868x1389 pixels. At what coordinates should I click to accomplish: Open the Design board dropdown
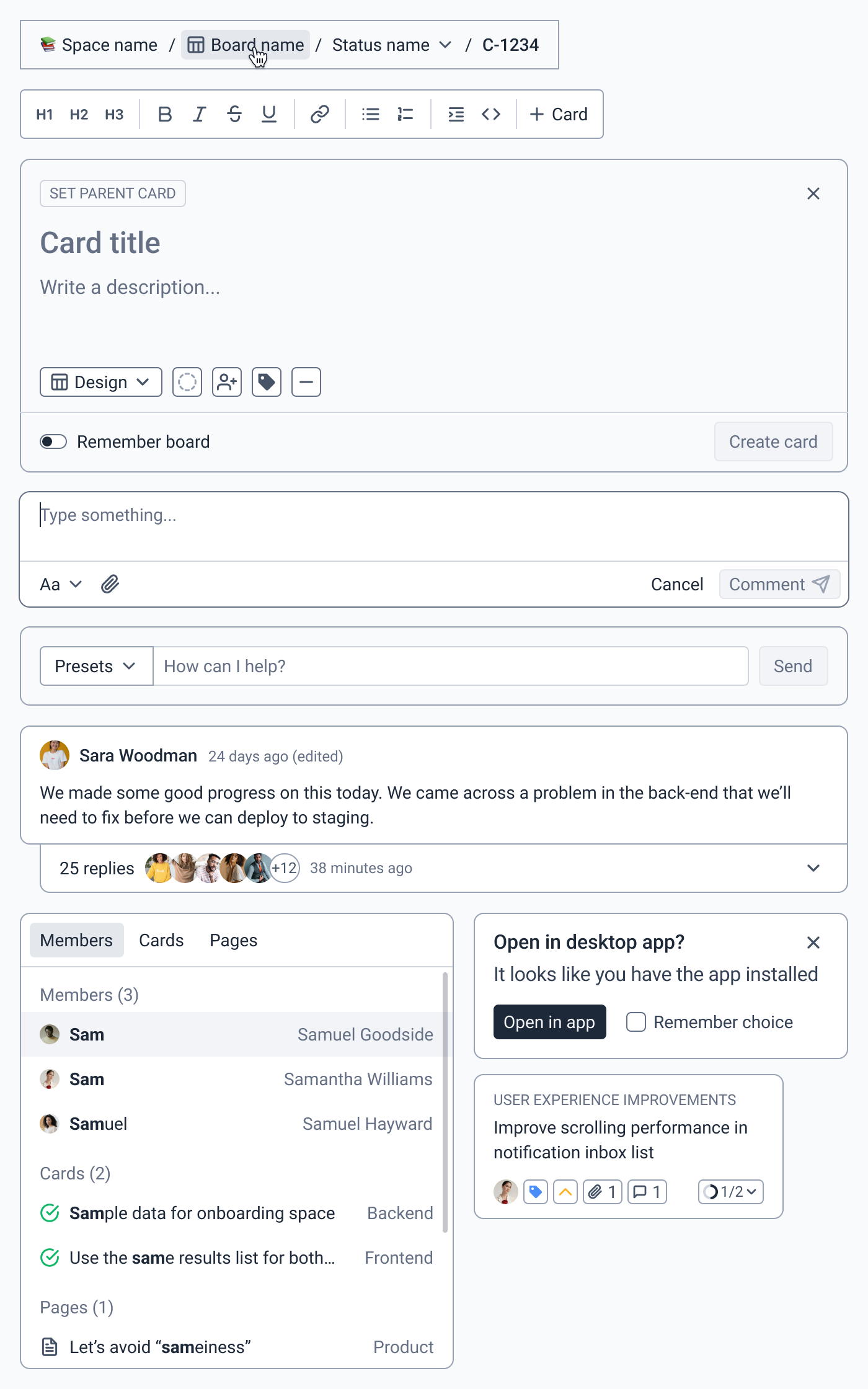pyautogui.click(x=101, y=382)
